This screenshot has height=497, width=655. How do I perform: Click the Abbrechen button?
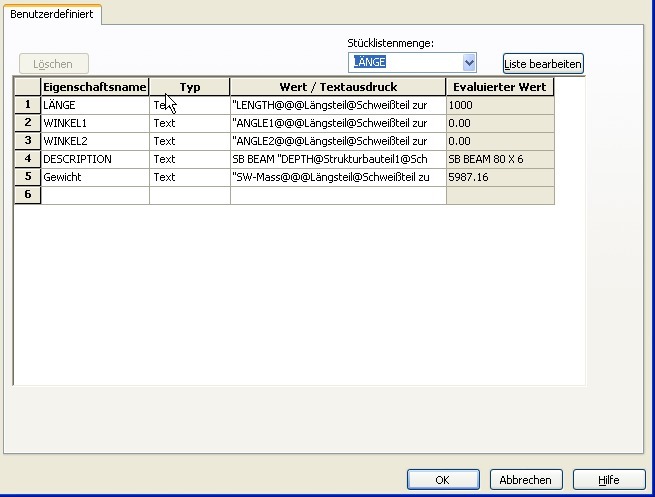(x=526, y=480)
